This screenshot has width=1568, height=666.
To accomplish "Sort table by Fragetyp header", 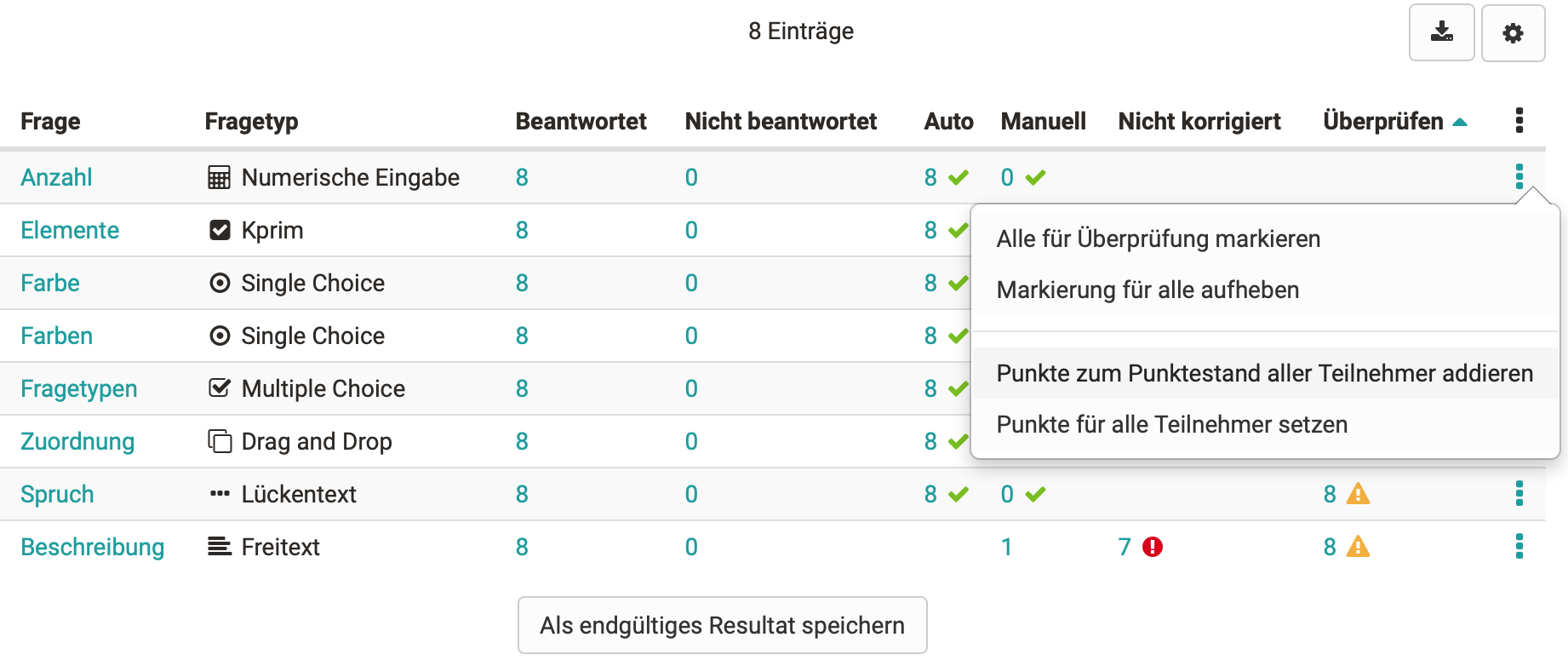I will click(251, 122).
